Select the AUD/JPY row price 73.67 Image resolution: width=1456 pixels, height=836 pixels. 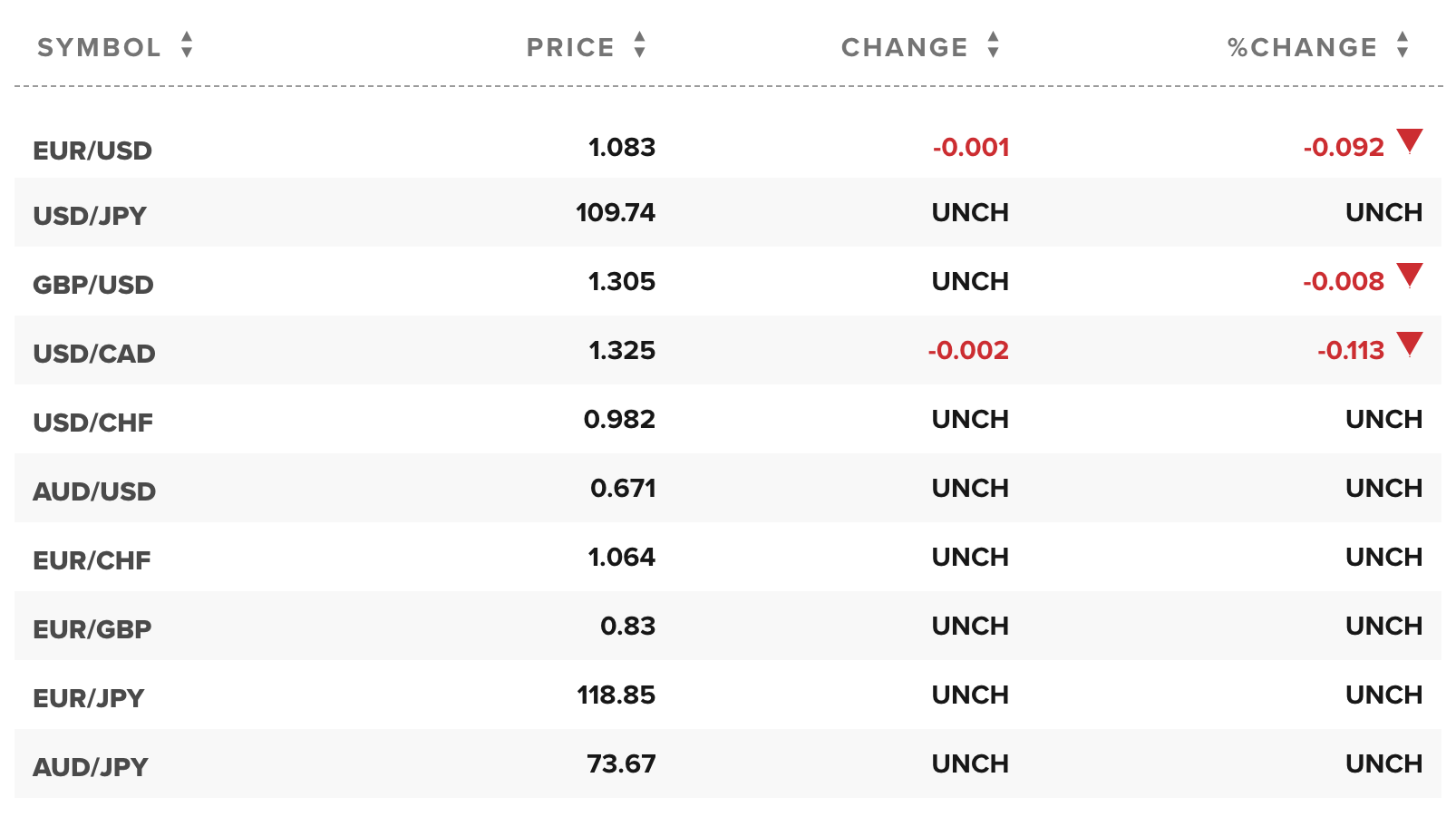[621, 763]
